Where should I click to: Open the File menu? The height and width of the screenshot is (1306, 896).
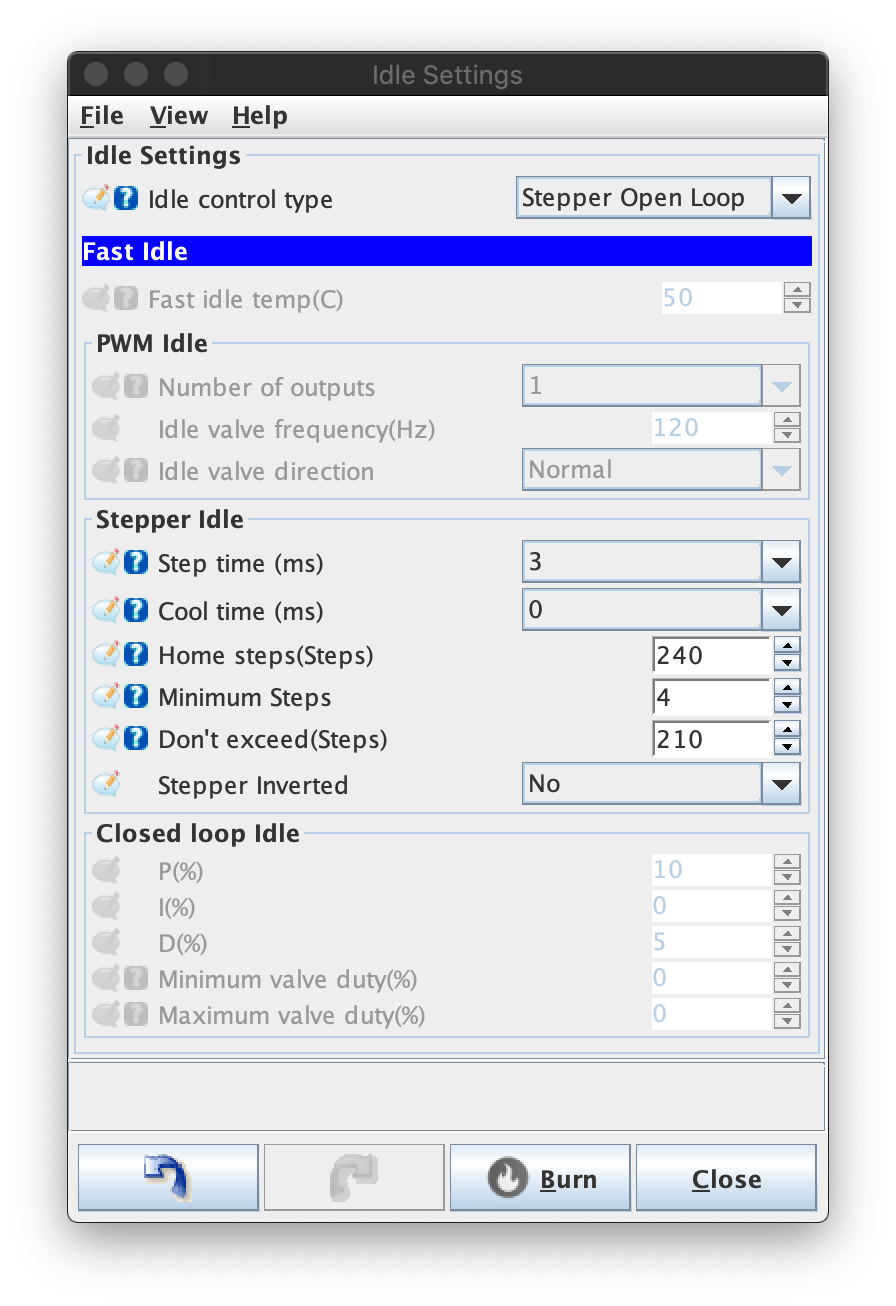coord(102,116)
